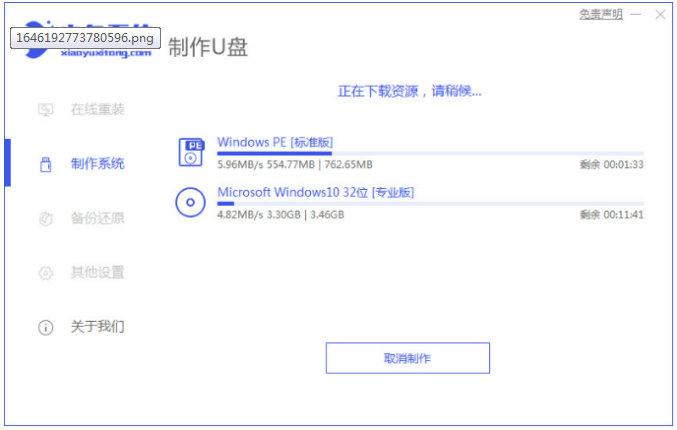Click the info circle icon beside 关于我们
Image resolution: width=677 pixels, height=430 pixels.
[x=45, y=327]
